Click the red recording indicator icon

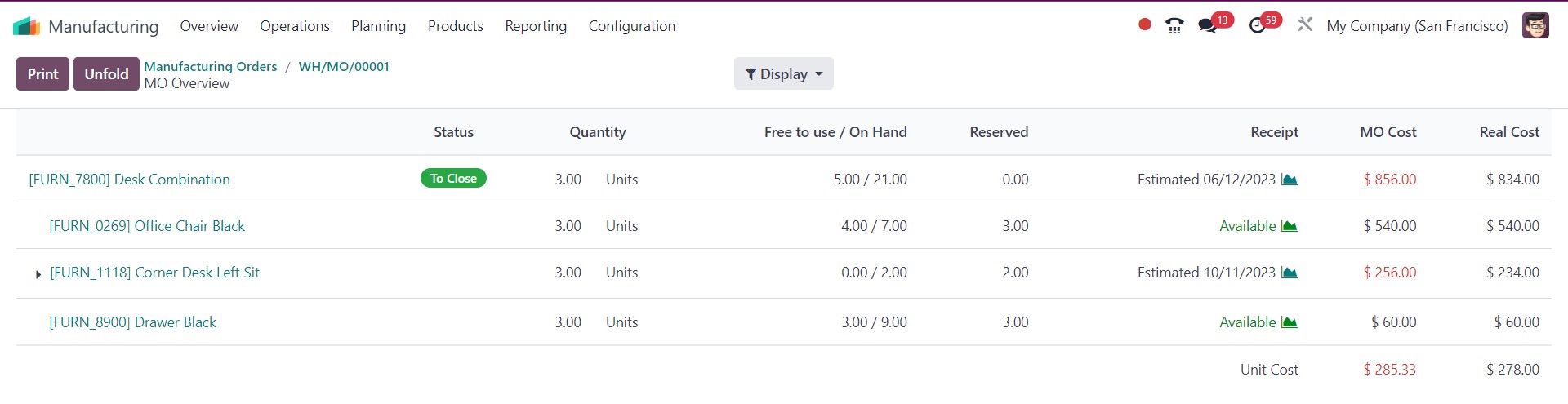[x=1145, y=24]
